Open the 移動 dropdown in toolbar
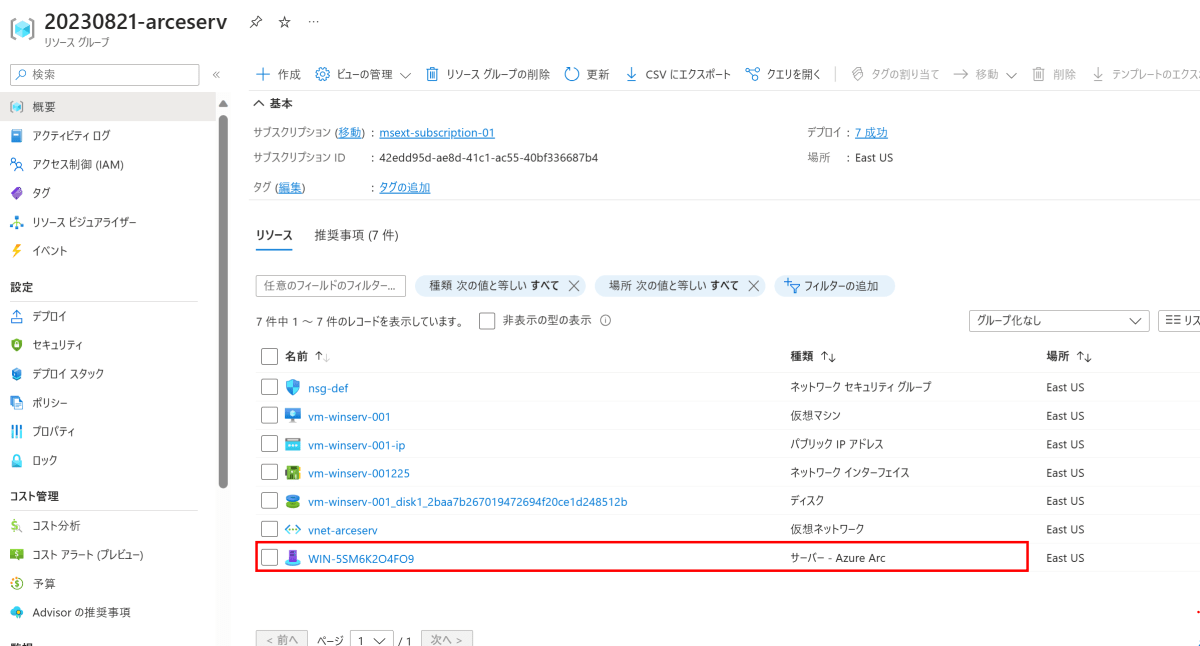The image size is (1200, 646). (x=985, y=75)
